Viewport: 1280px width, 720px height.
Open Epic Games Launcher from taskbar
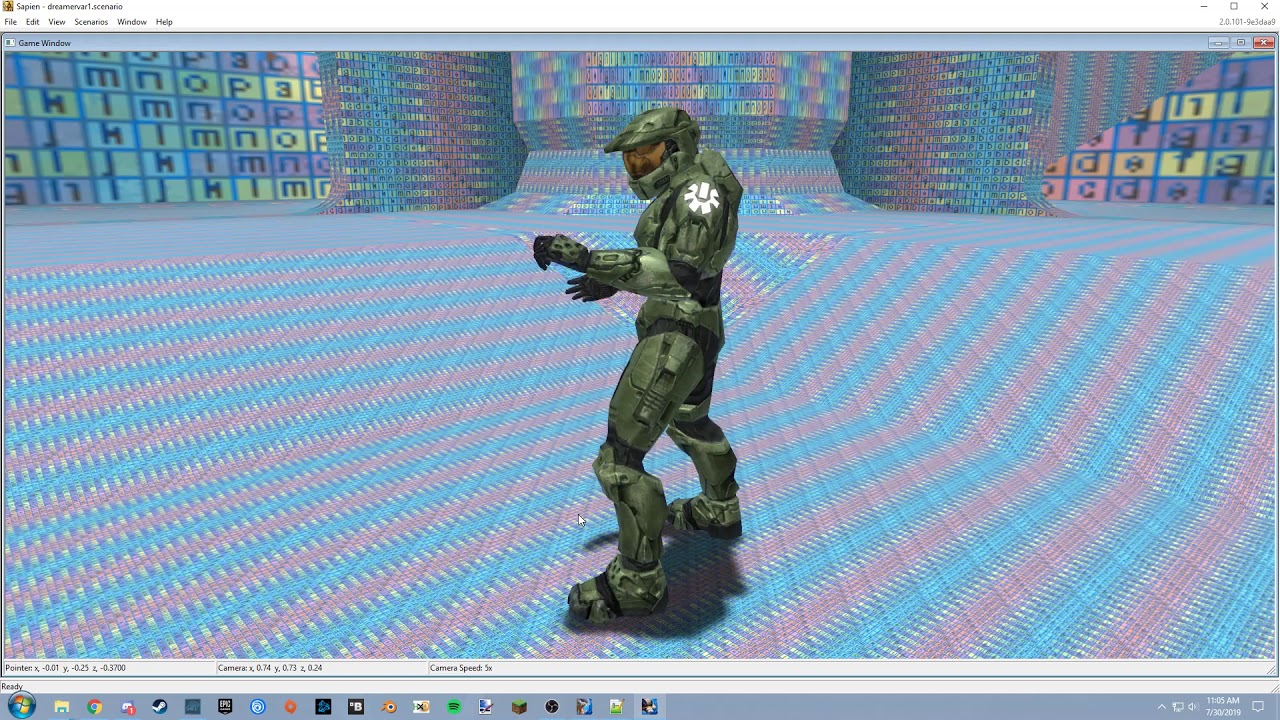click(225, 707)
